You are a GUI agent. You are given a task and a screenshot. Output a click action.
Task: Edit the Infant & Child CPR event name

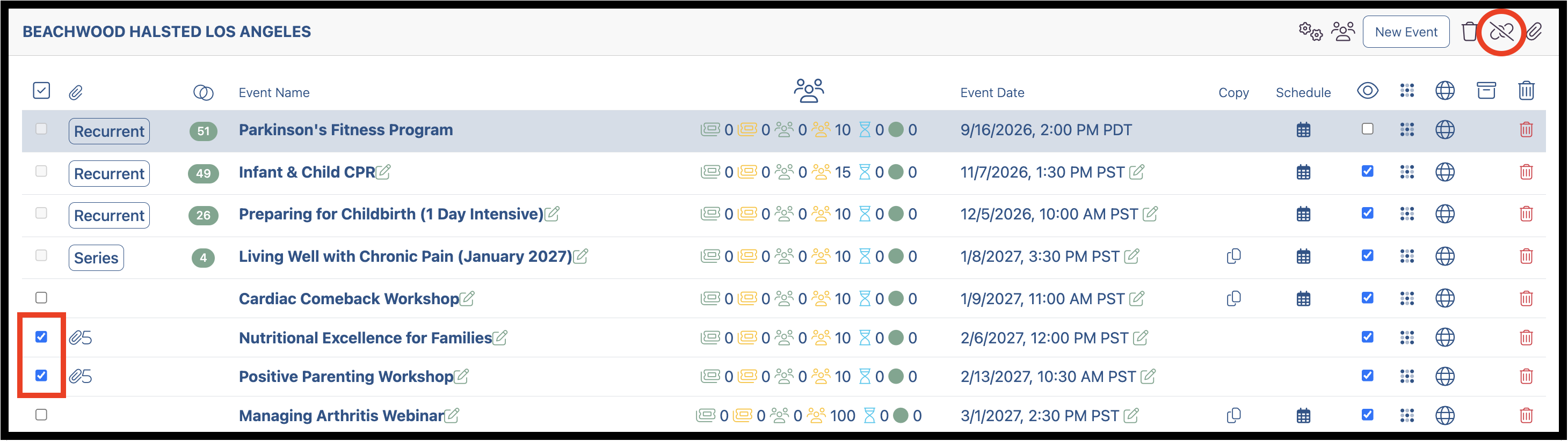coord(383,172)
